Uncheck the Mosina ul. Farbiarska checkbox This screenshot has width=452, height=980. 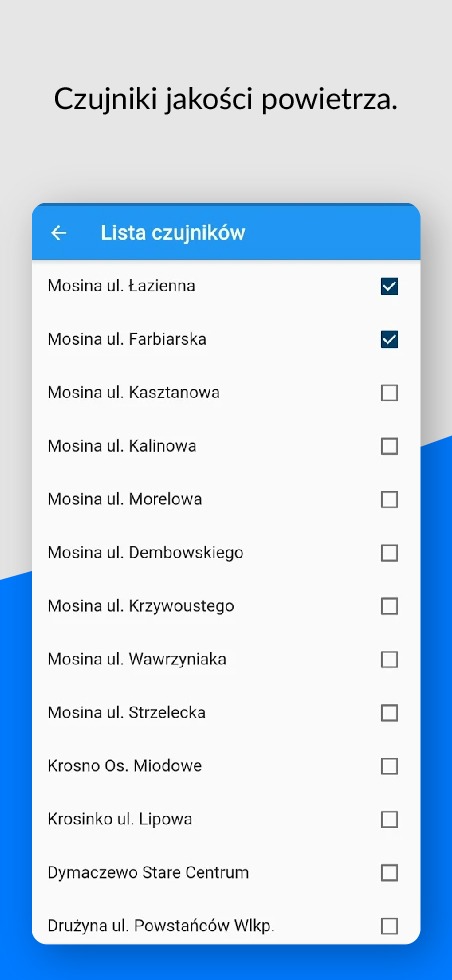click(389, 339)
